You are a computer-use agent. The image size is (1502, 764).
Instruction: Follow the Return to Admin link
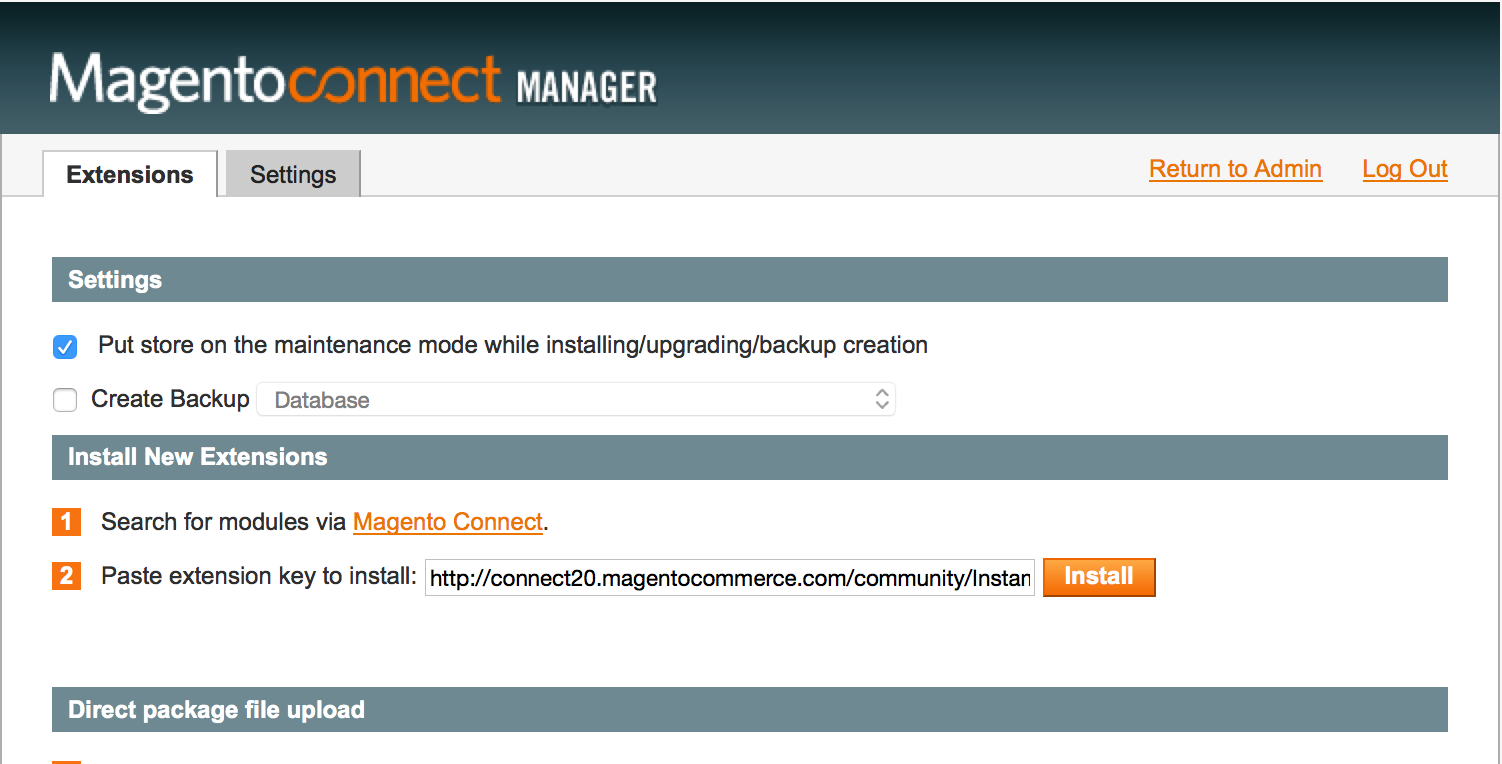tap(1235, 169)
